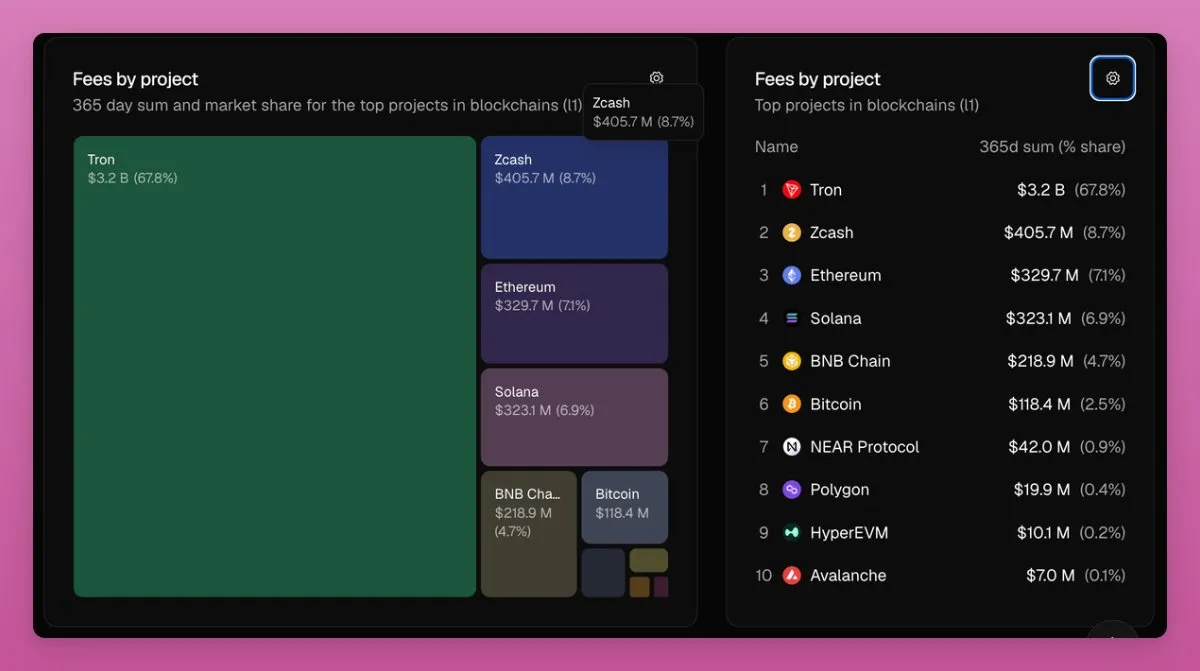Open the Polygon name in list
This screenshot has width=1200, height=671.
pyautogui.click(x=840, y=490)
